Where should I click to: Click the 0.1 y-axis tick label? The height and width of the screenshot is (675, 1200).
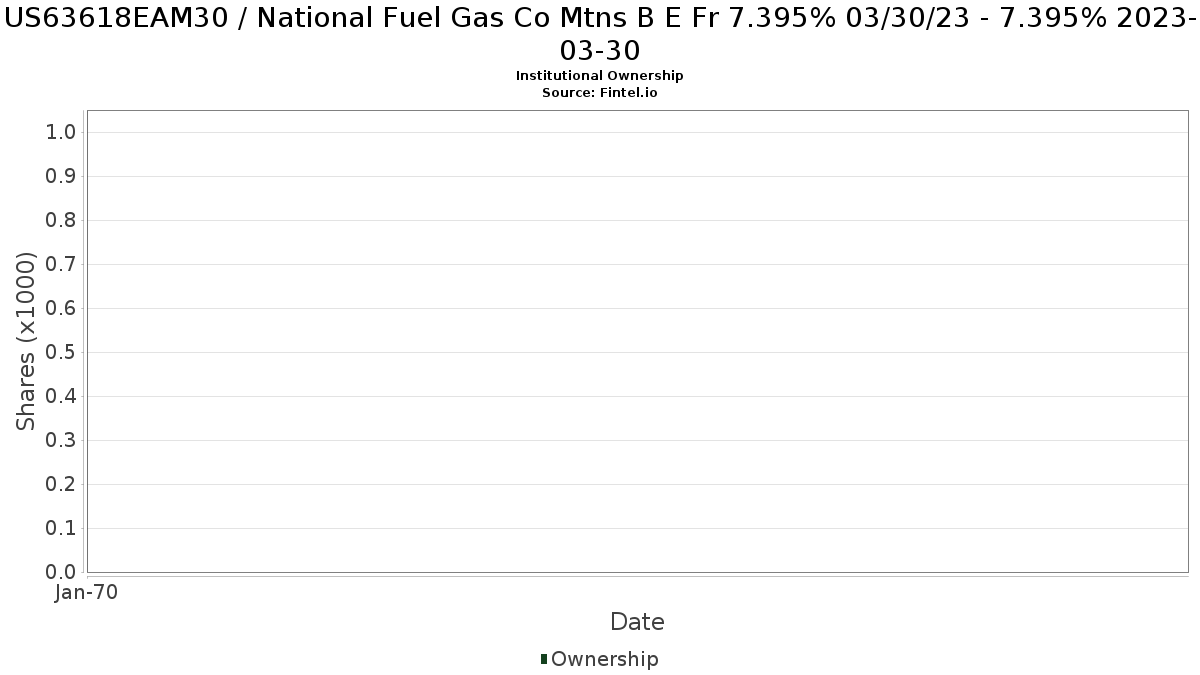tap(60, 529)
